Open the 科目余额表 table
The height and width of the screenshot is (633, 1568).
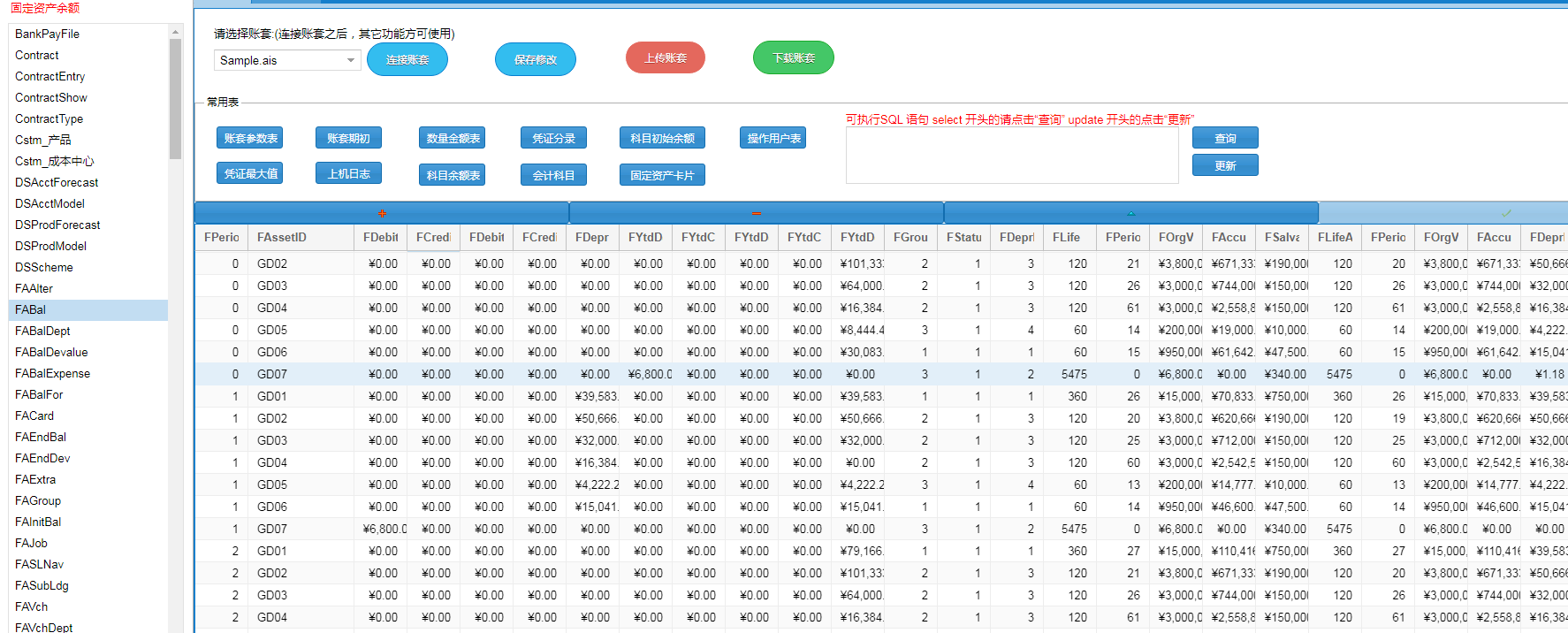click(453, 175)
